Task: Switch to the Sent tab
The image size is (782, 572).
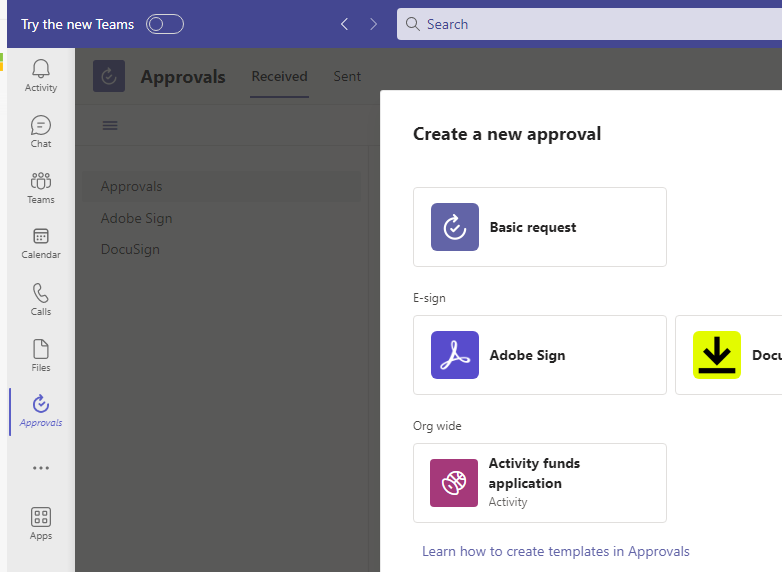Action: click(347, 76)
